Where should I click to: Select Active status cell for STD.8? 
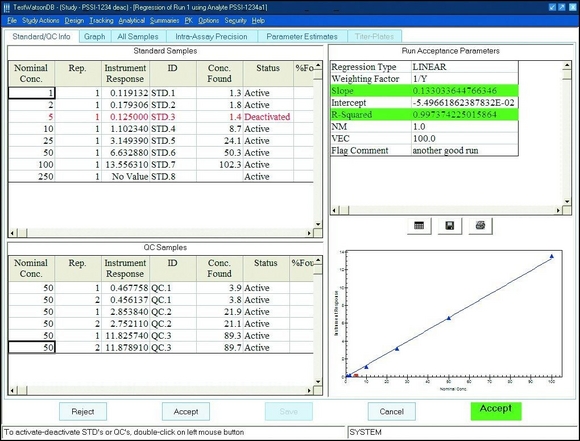click(x=268, y=176)
